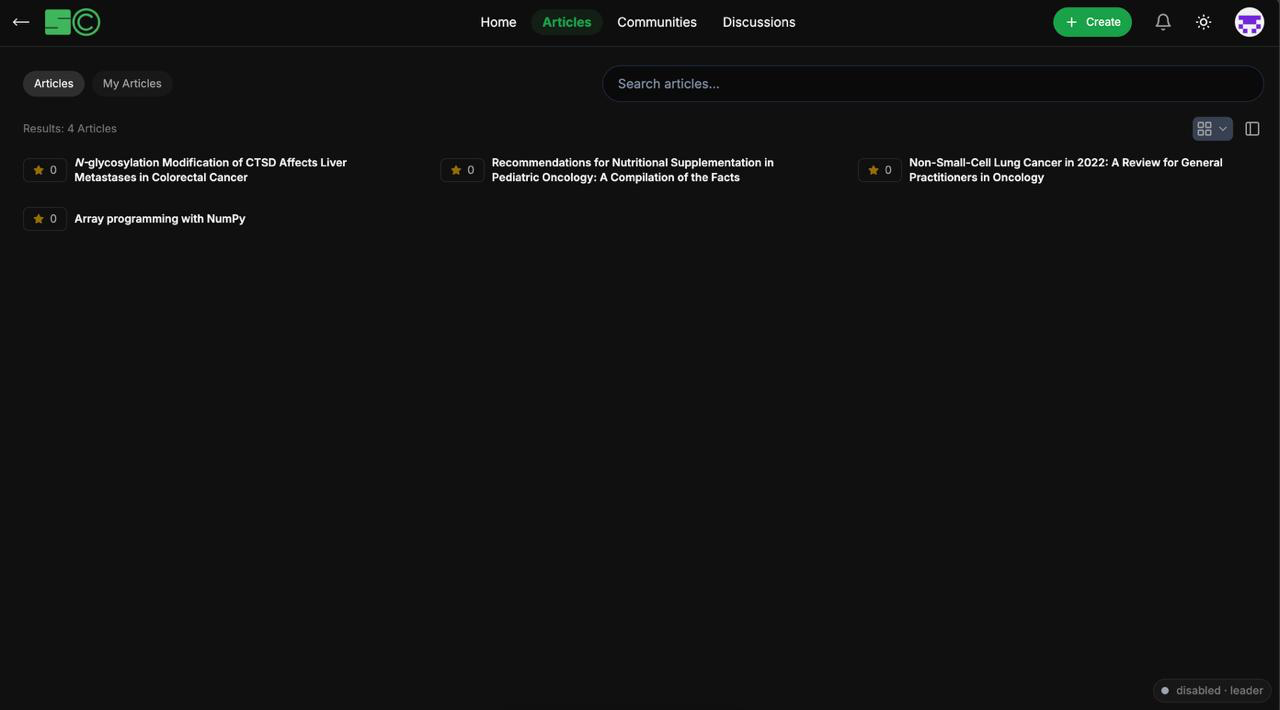Open the user avatar profile menu
This screenshot has width=1280, height=710.
[x=1249, y=22]
